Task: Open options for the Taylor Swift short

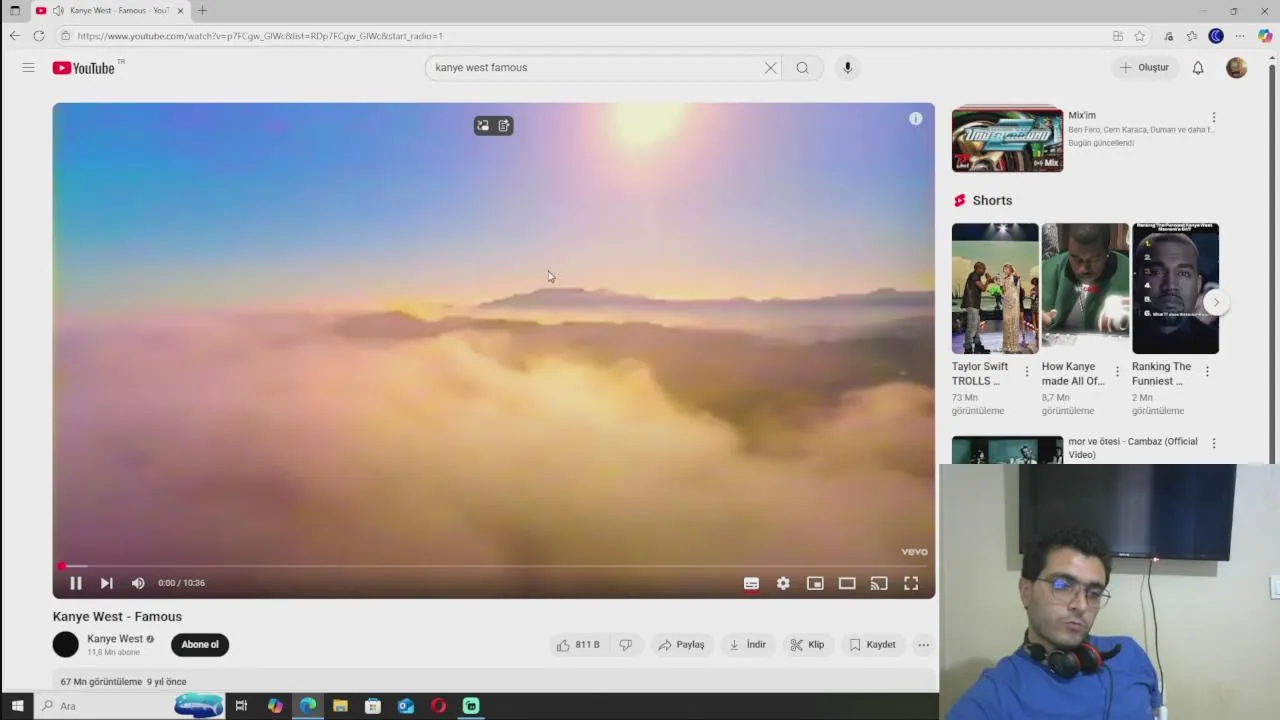Action: (x=1027, y=372)
